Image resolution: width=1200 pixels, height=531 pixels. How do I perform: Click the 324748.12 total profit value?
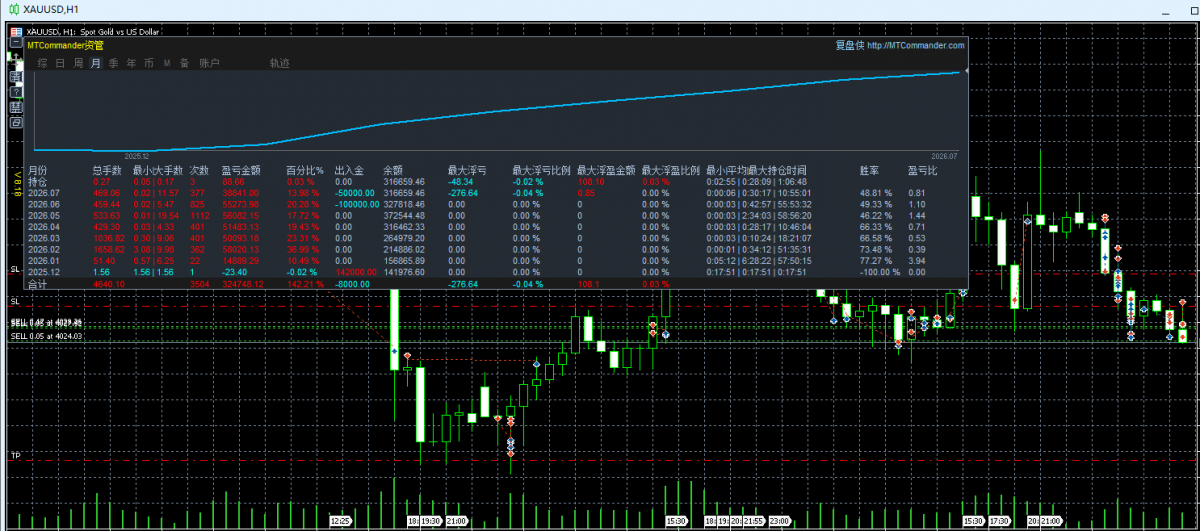pyautogui.click(x=241, y=284)
